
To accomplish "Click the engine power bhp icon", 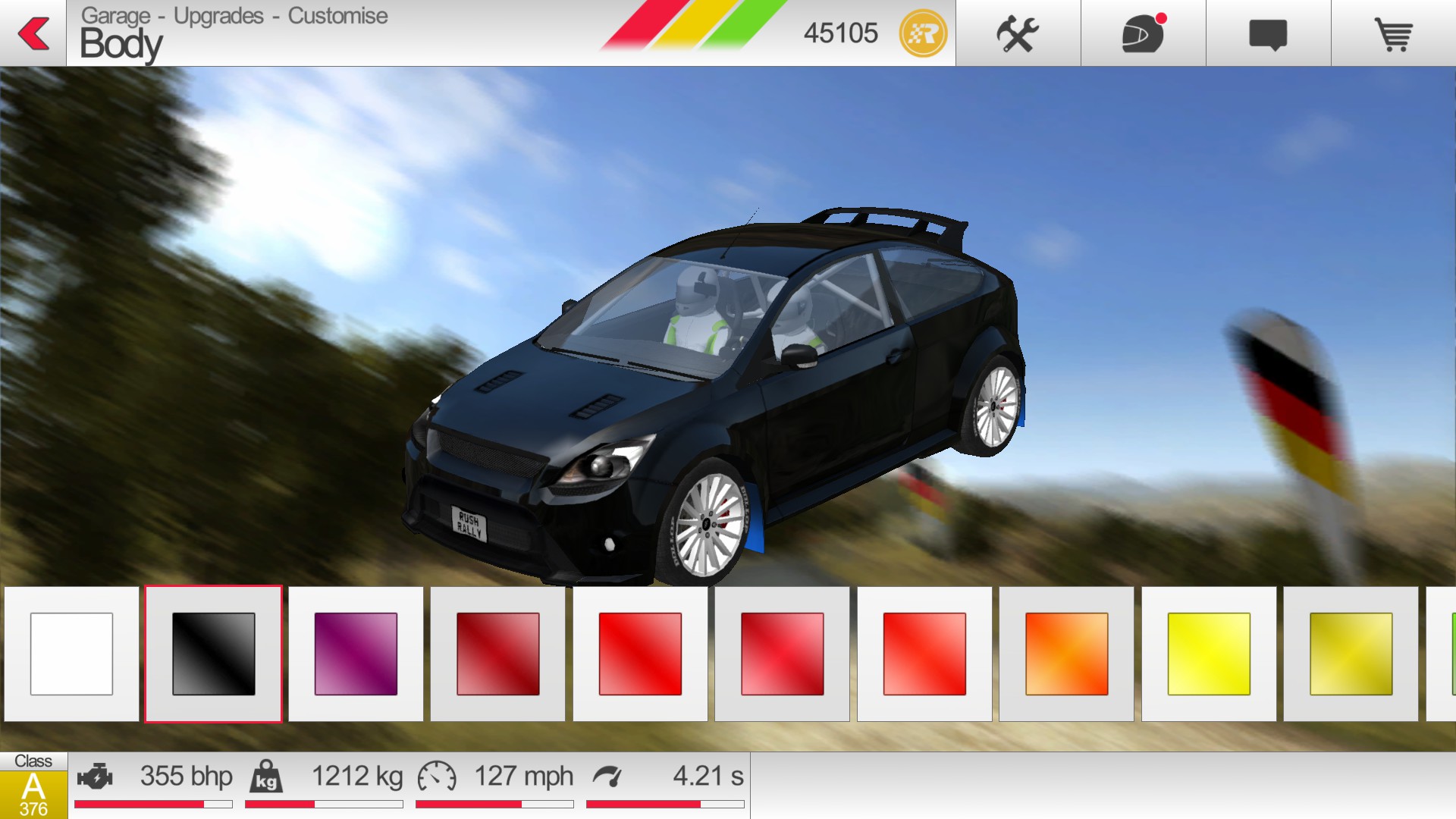I will tap(96, 777).
